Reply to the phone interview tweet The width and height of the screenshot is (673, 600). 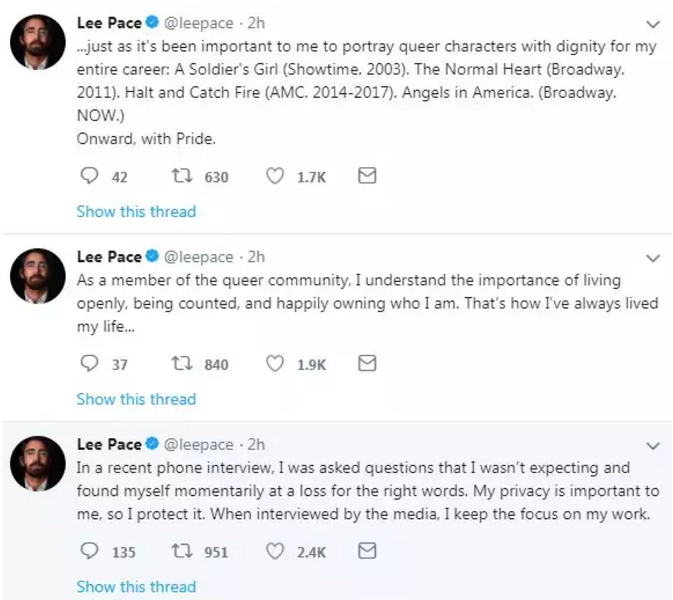click(x=88, y=551)
